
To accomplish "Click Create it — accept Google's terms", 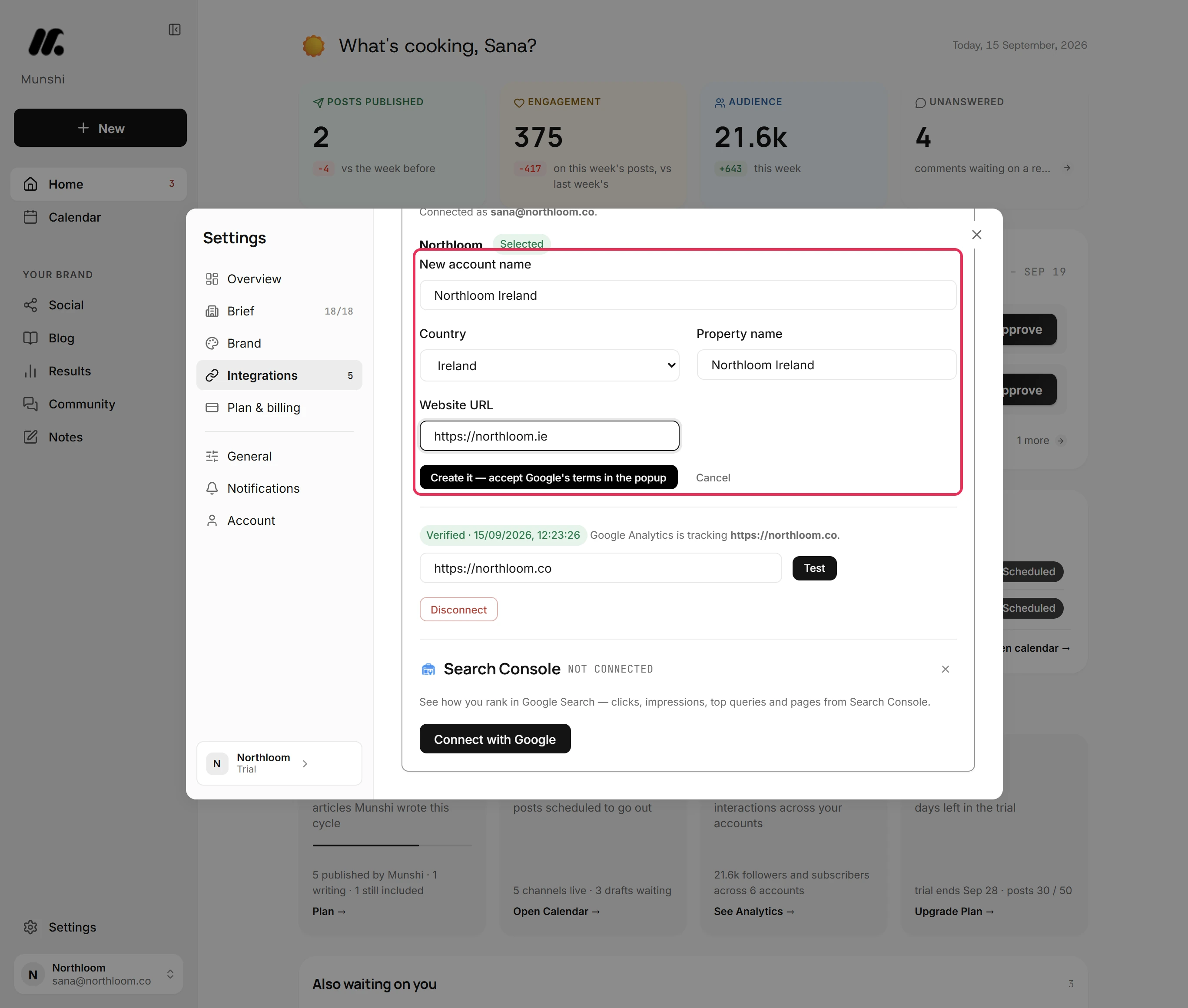I will point(548,478).
